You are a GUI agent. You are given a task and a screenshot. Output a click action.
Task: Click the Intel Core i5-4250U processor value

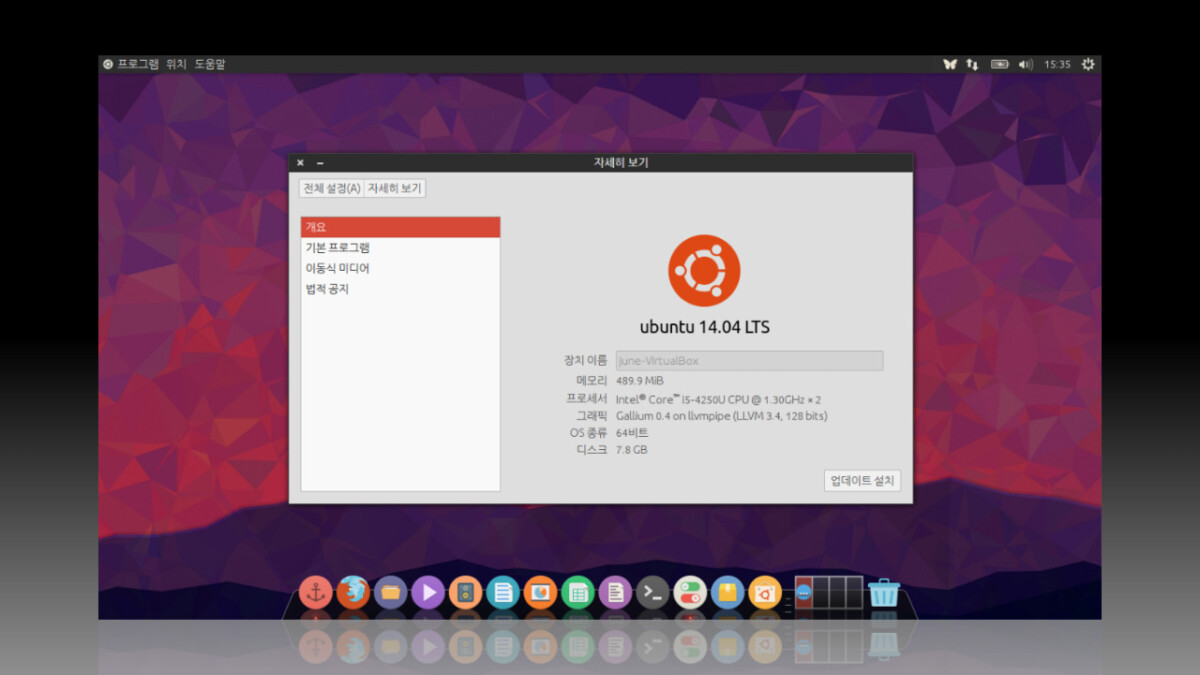click(719, 399)
